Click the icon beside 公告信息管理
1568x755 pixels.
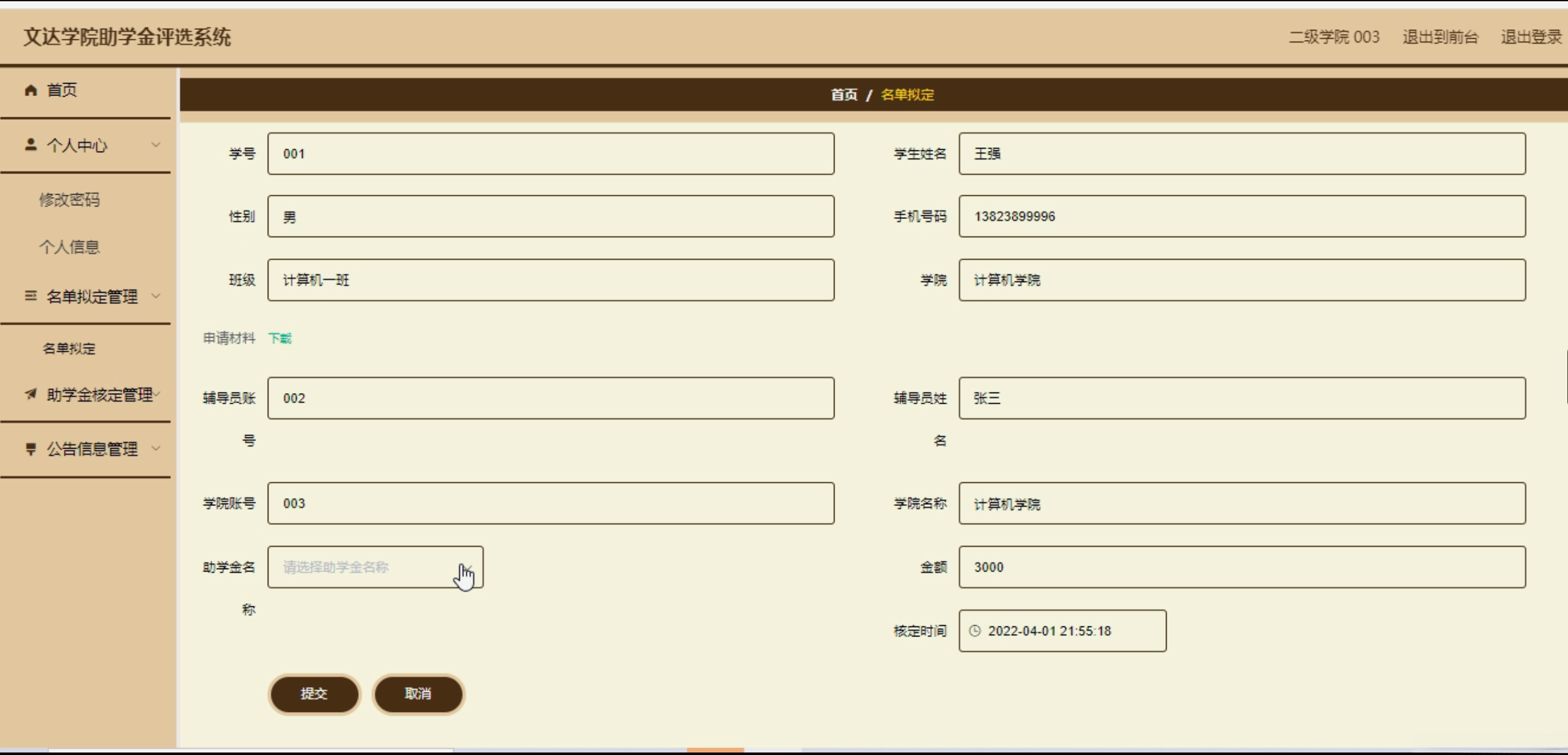[31, 449]
